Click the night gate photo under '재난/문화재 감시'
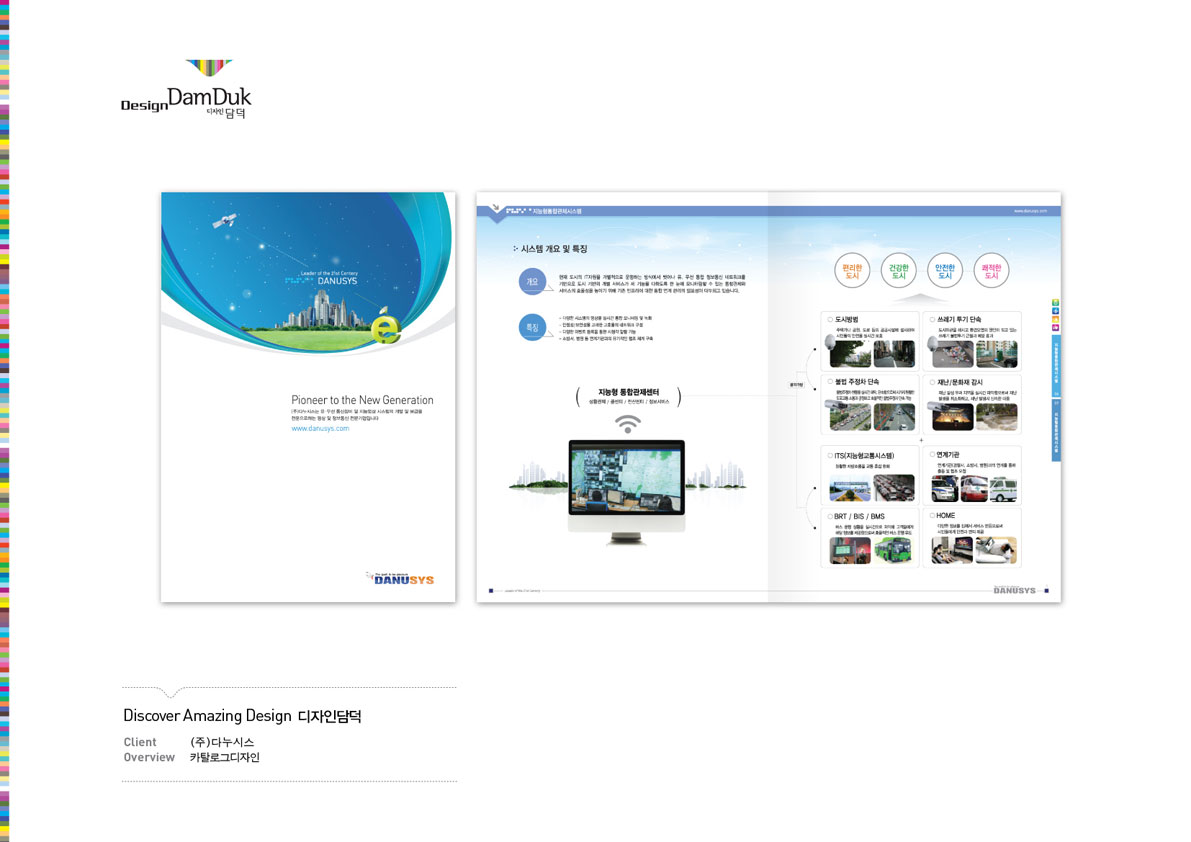Screen dimensions: 1191x842 952,417
